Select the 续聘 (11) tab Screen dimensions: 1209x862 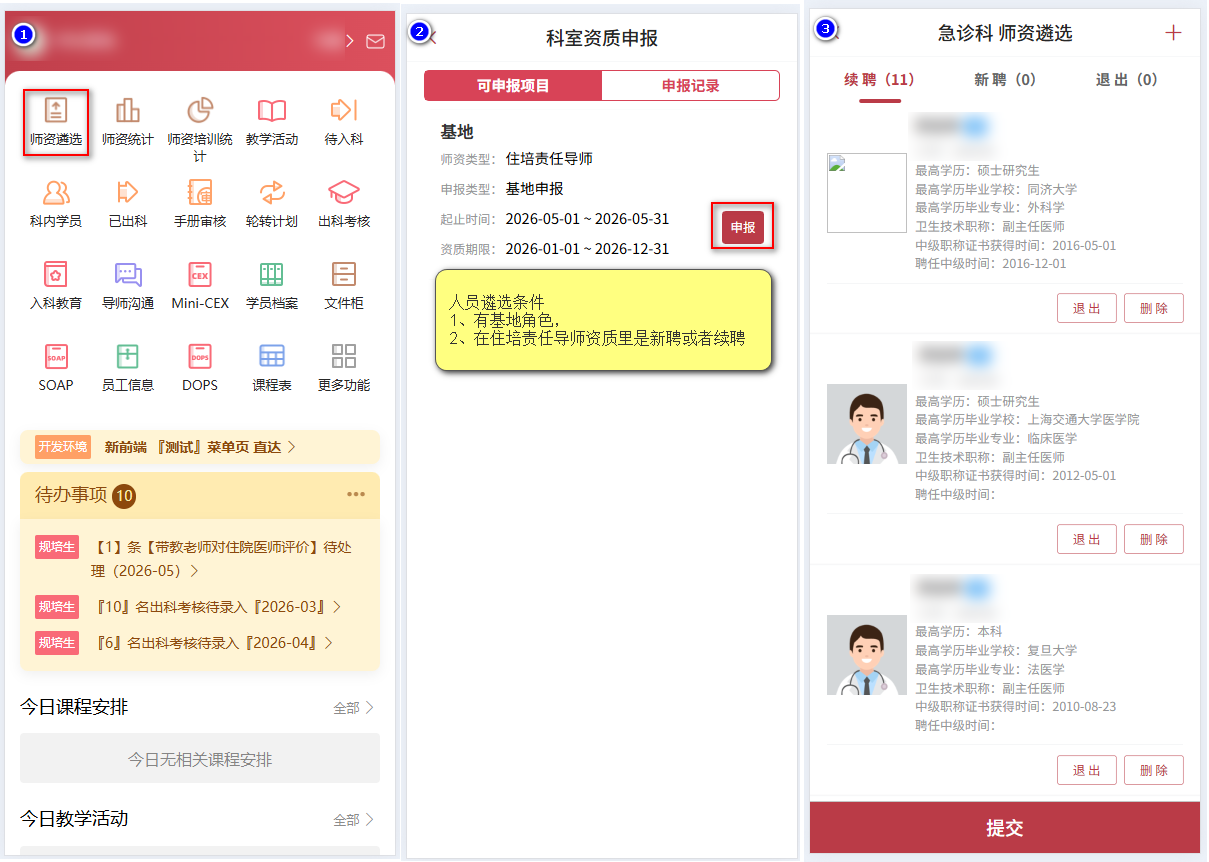pos(879,80)
